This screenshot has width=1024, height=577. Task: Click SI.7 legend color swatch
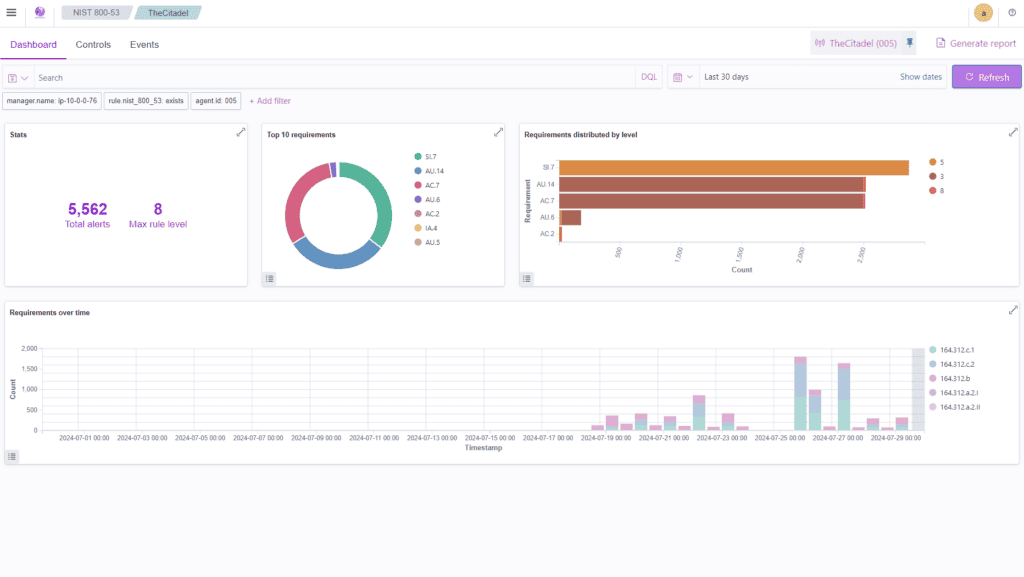click(417, 157)
